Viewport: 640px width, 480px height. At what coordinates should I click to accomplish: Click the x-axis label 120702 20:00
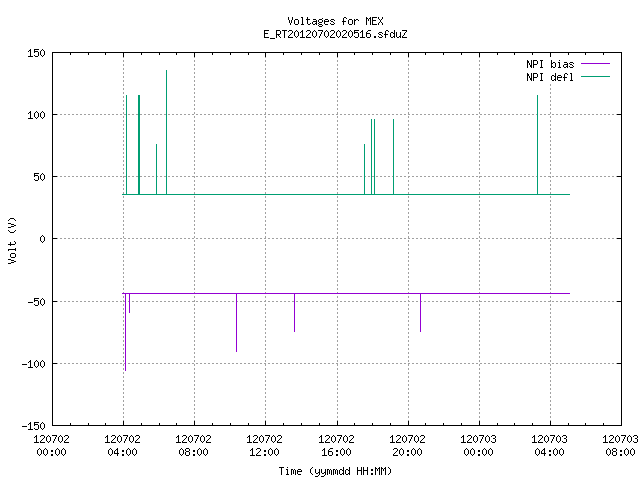pos(407,445)
